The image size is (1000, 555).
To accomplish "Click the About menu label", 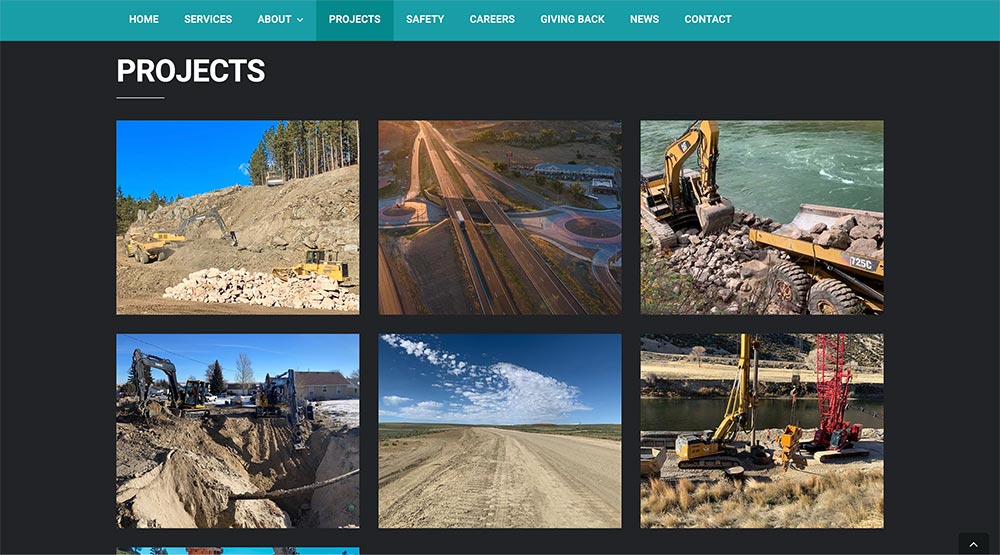I will coord(274,19).
